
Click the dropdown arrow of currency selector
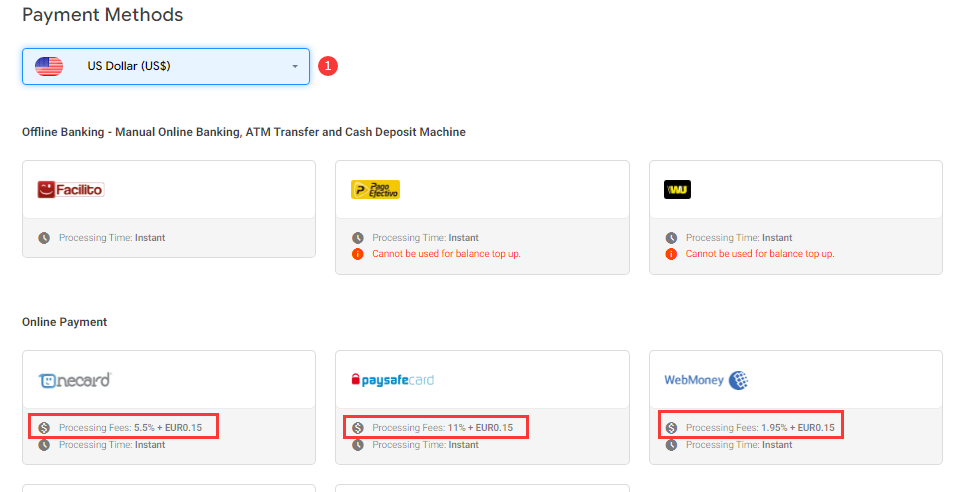(295, 67)
